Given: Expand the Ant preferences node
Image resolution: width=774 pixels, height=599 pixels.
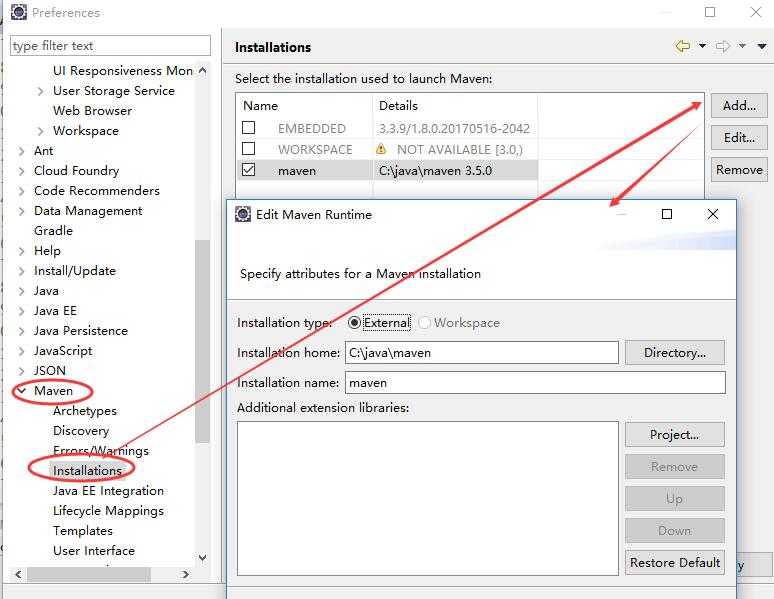Looking at the screenshot, I should [x=21, y=151].
